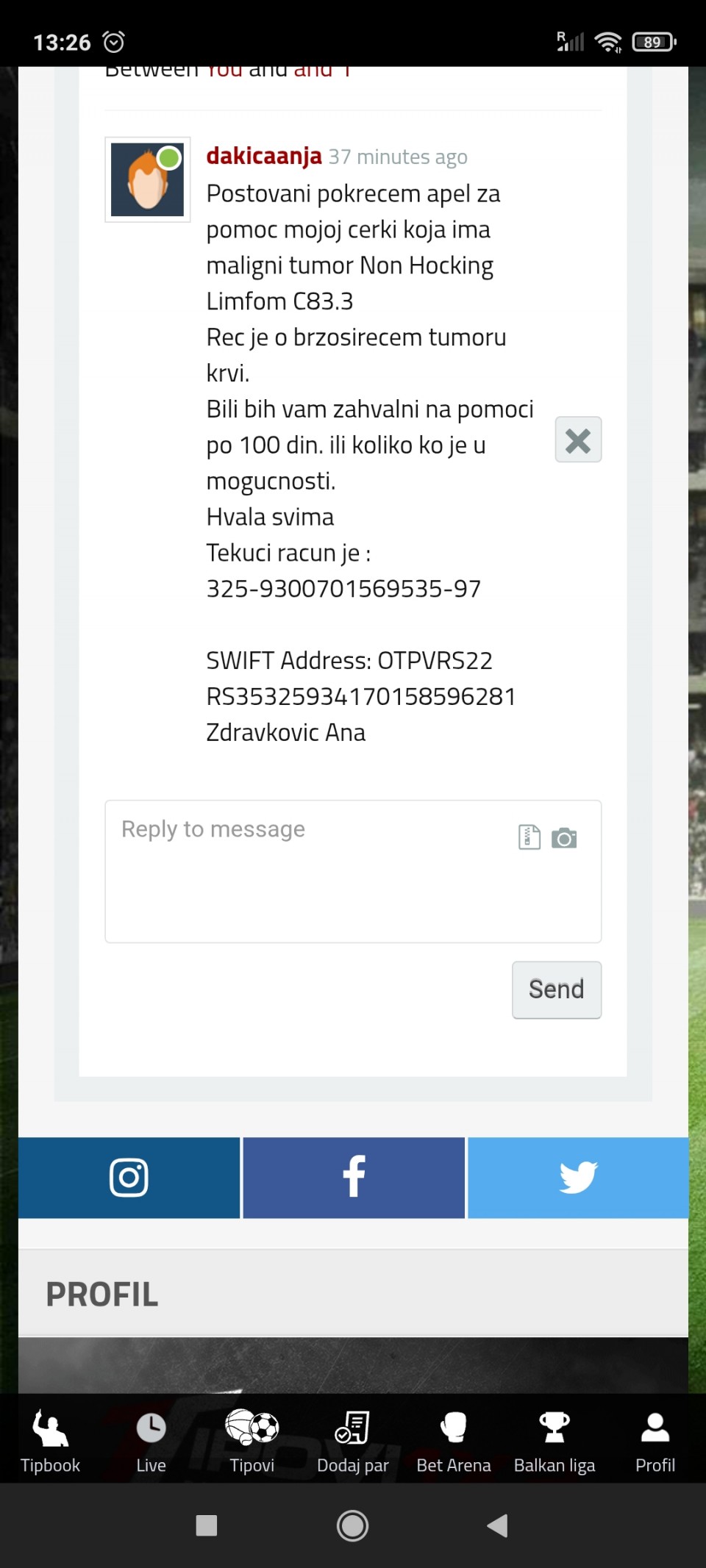Tap the camera attach photo icon
The width and height of the screenshot is (706, 1568).
pos(564,838)
